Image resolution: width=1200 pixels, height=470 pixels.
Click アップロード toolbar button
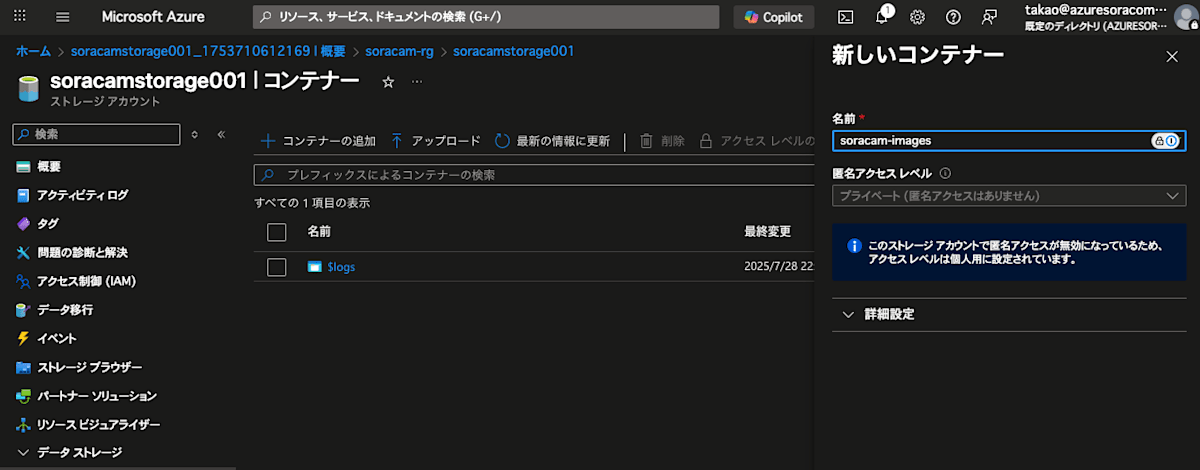(x=435, y=141)
